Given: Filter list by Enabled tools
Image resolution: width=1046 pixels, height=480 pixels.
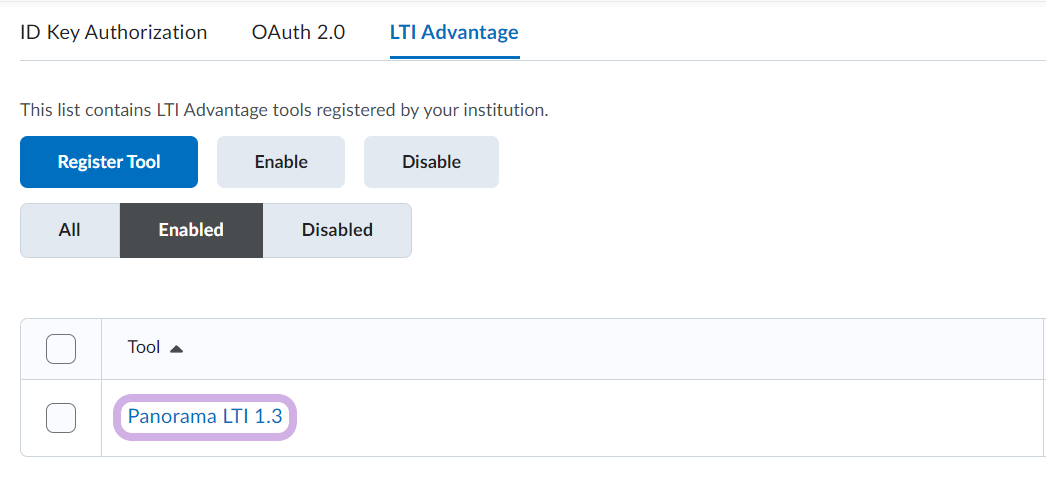Looking at the screenshot, I should 191,230.
